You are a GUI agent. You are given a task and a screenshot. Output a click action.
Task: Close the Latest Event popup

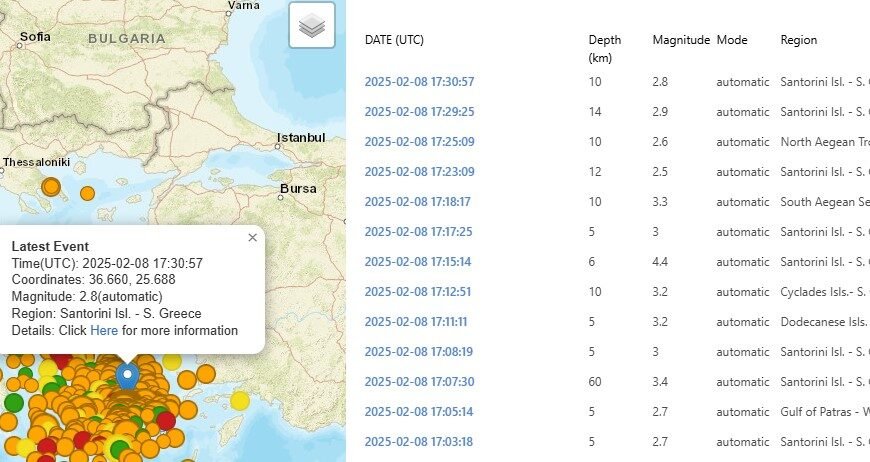tap(252, 238)
